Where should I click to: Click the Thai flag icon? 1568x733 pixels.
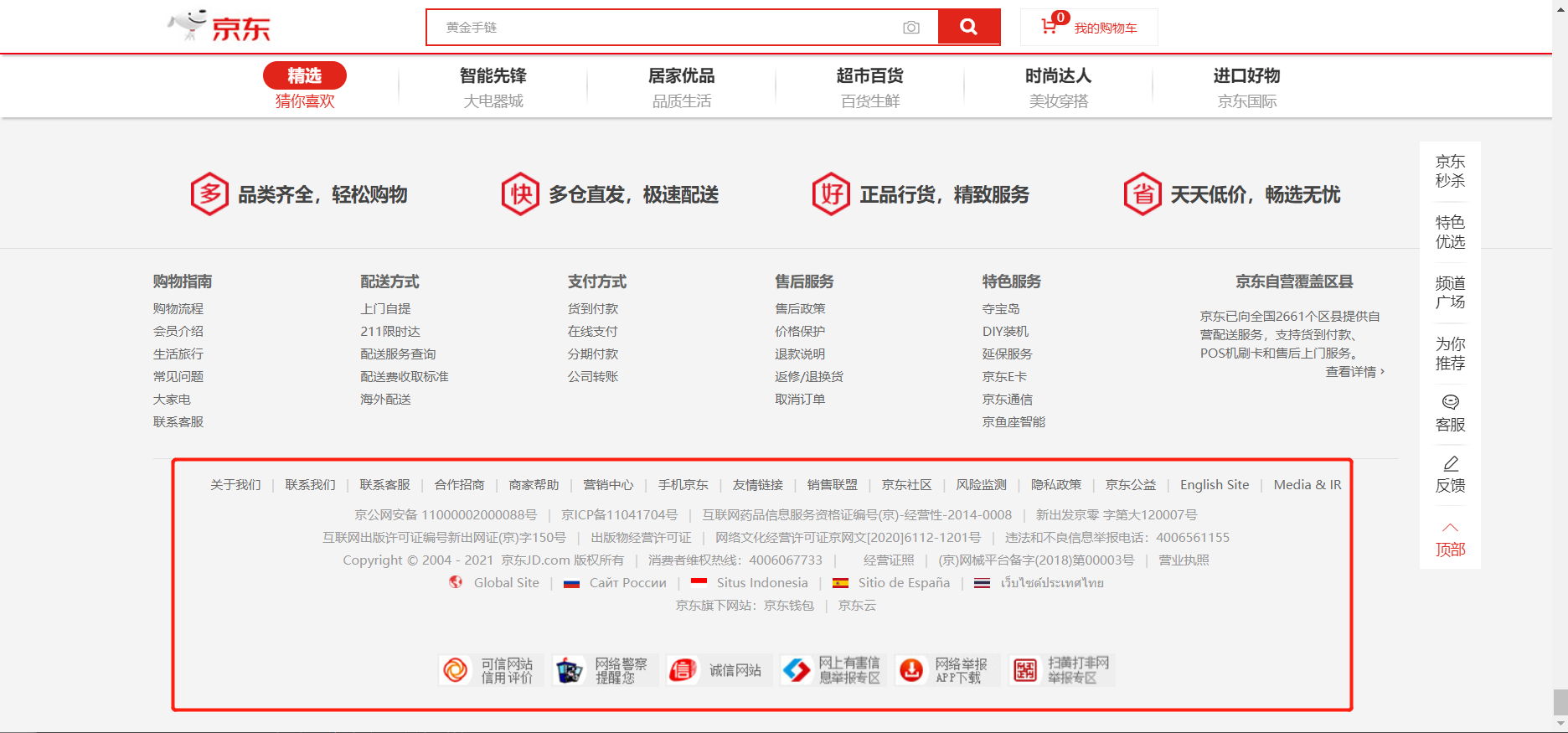[x=982, y=583]
